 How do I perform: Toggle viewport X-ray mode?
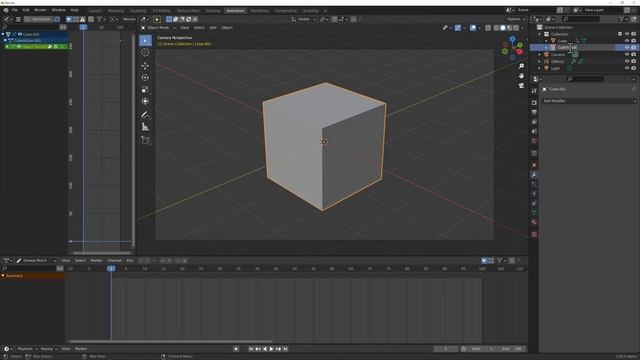pyautogui.click(x=488, y=28)
